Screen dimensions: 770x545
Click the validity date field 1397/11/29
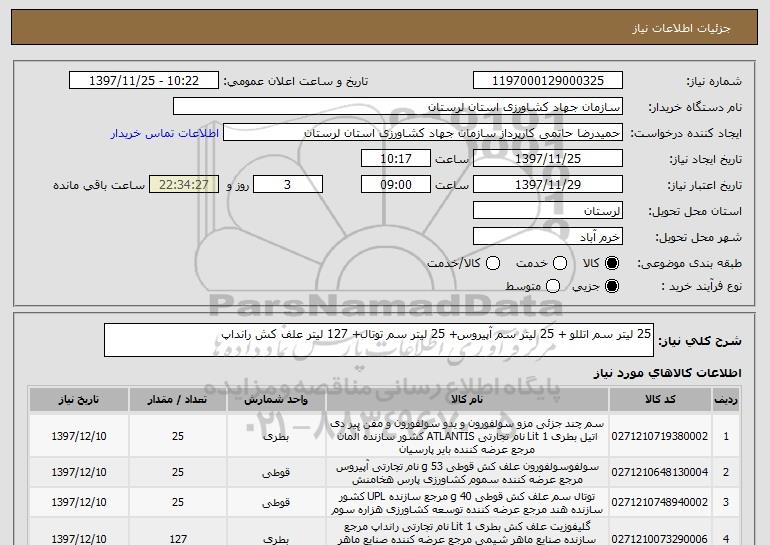[548, 185]
